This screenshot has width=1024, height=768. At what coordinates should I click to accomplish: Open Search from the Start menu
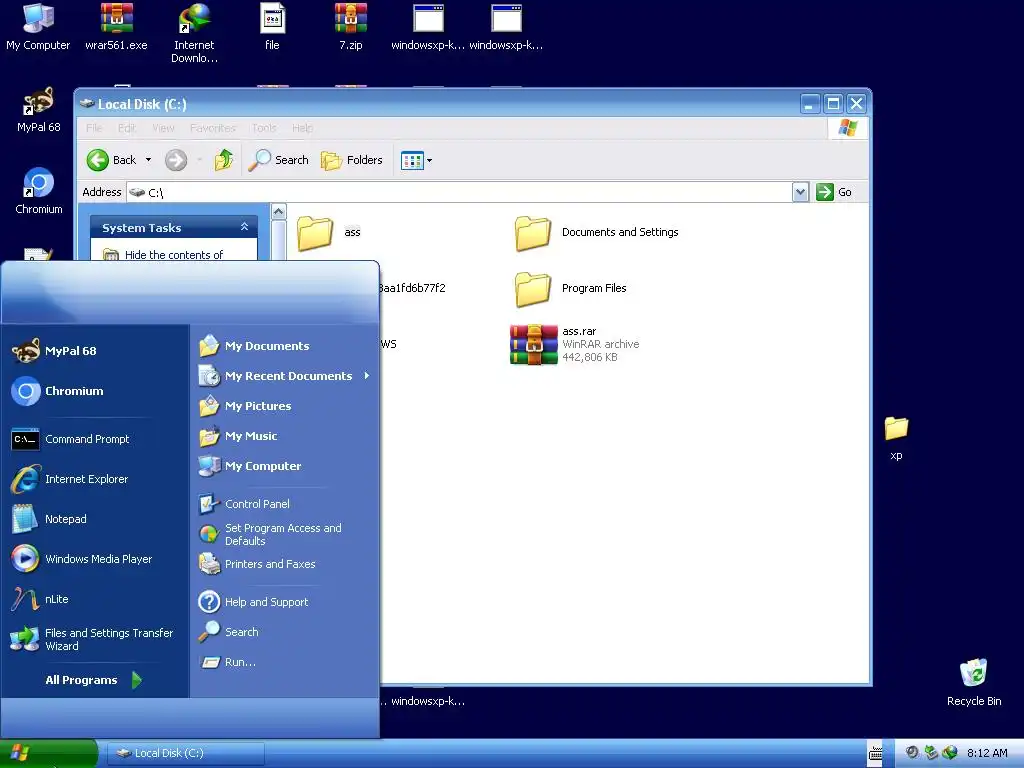tap(229, 632)
